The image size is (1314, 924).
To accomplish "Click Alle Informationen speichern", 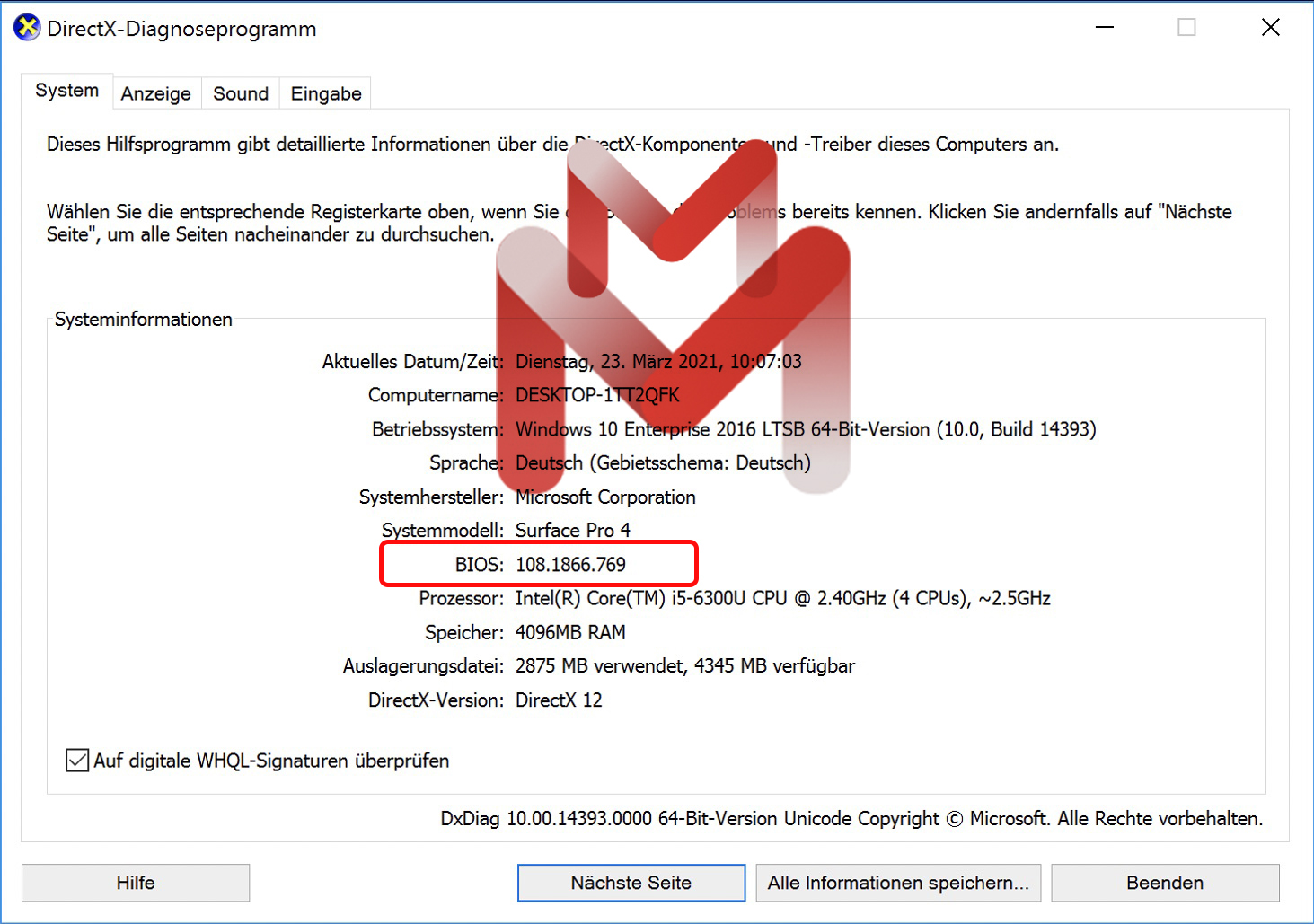I will [x=898, y=883].
